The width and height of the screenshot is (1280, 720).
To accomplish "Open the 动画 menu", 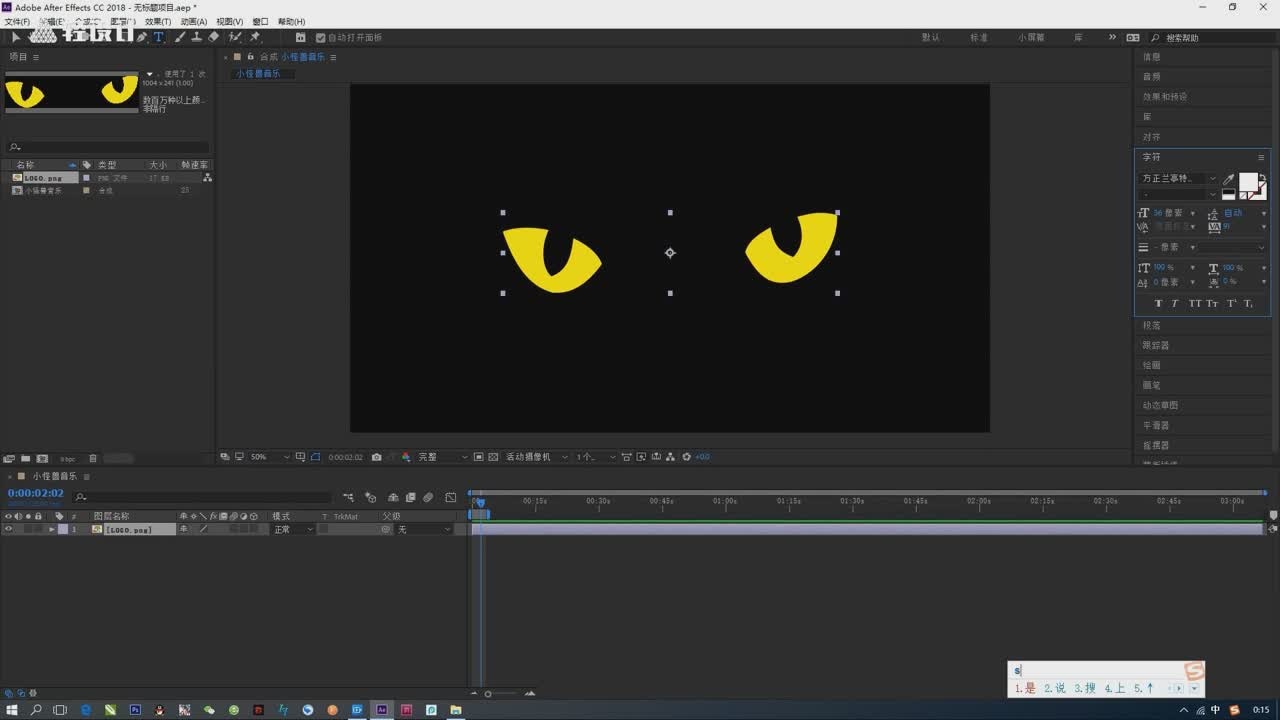I will click(x=194, y=21).
